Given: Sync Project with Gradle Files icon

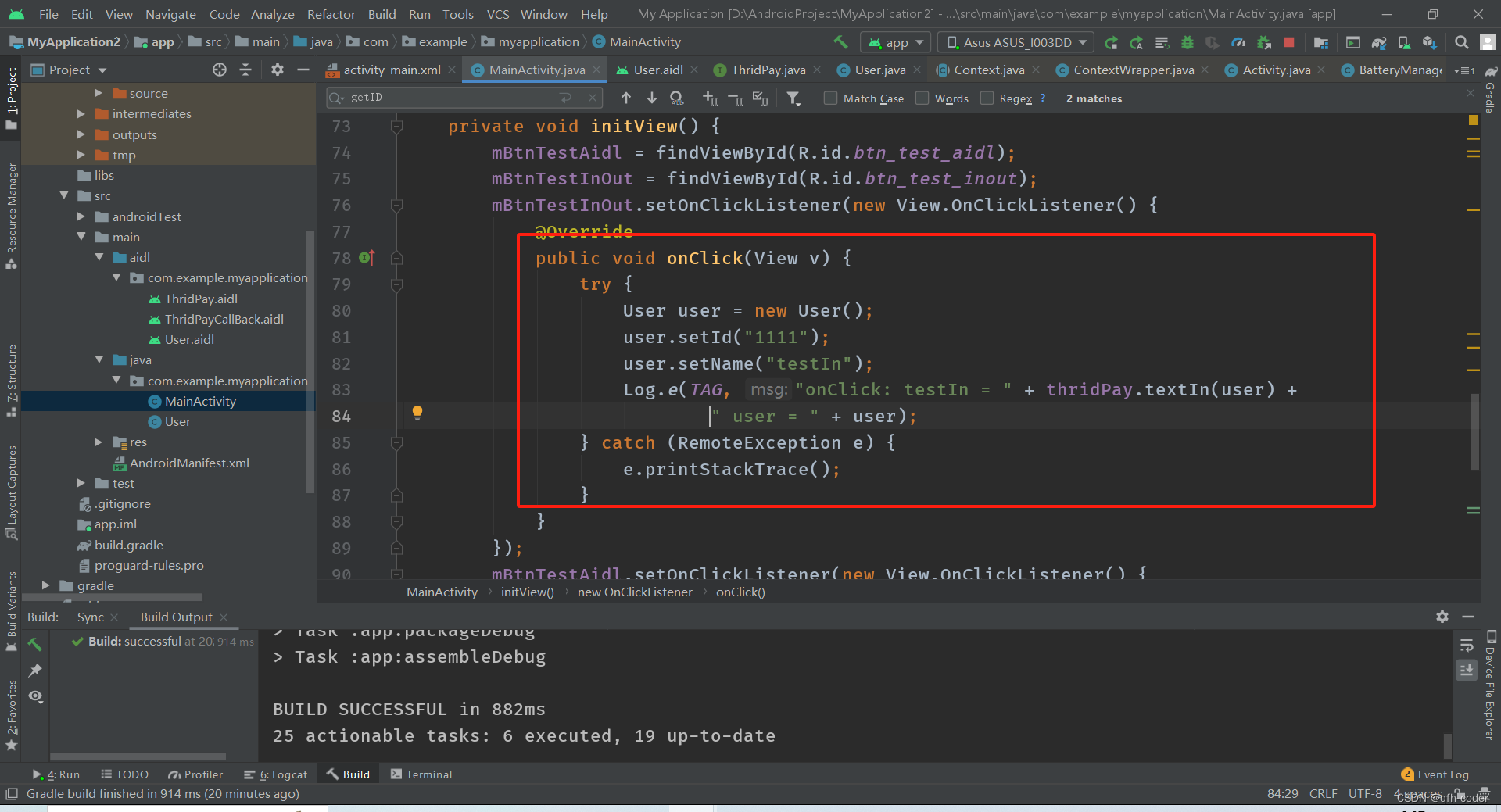Looking at the screenshot, I should [x=1379, y=42].
